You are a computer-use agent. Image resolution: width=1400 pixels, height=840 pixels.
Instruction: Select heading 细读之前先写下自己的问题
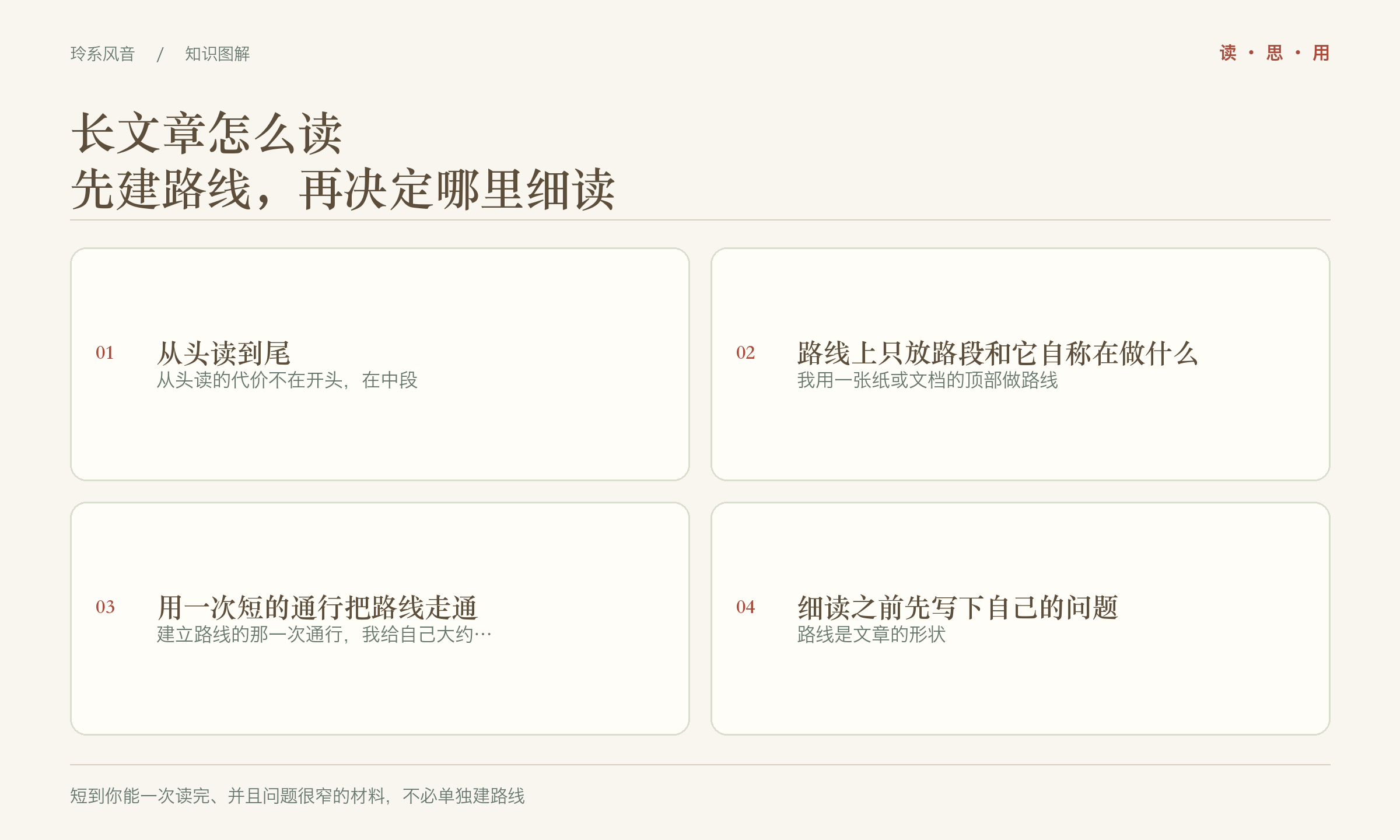point(958,607)
